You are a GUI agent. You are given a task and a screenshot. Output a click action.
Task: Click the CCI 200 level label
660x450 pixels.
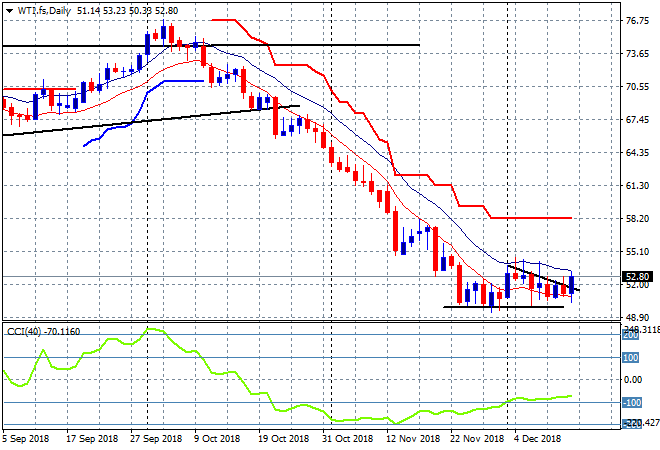tap(631, 335)
